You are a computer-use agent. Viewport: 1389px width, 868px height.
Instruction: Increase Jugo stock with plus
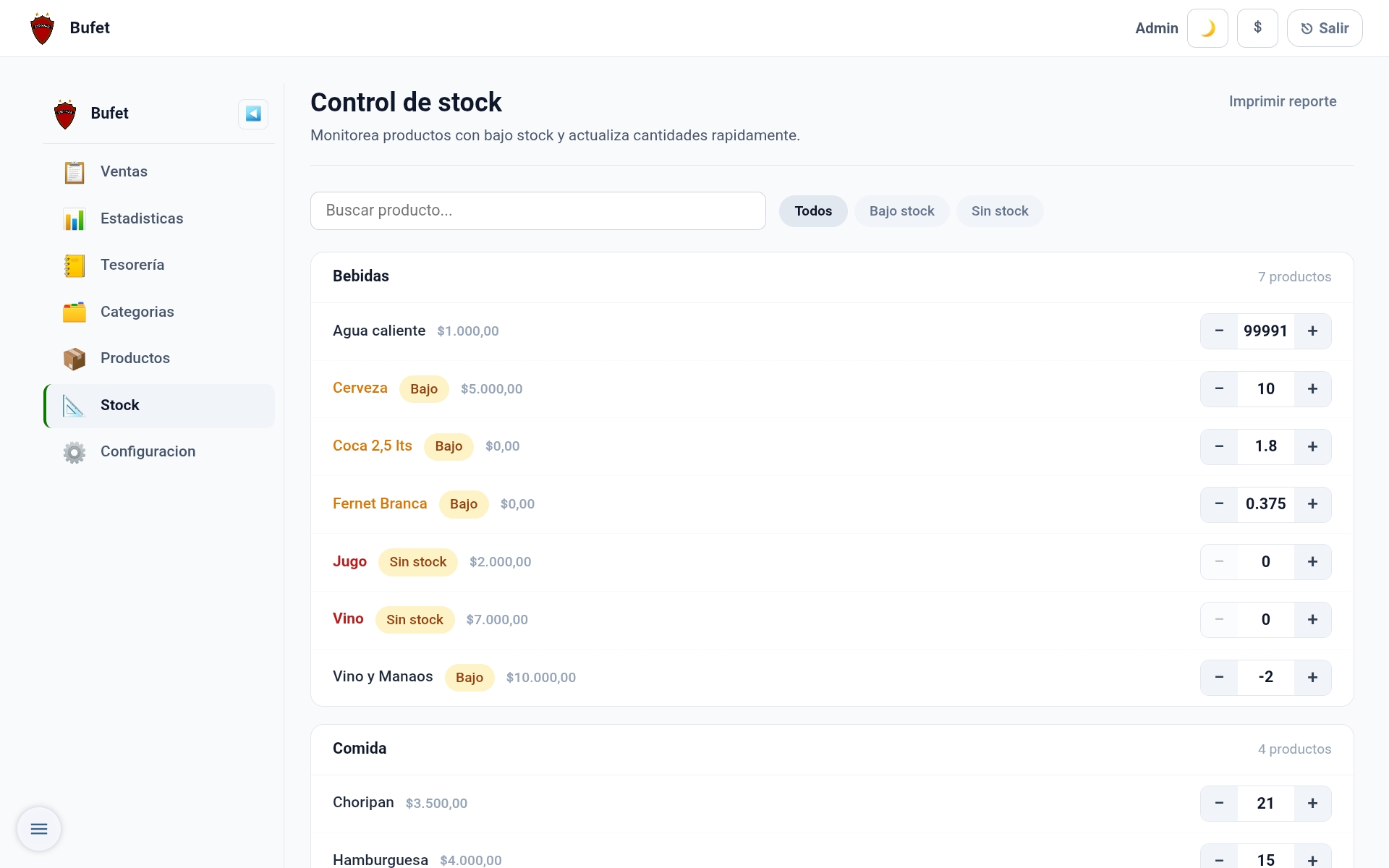(x=1312, y=562)
